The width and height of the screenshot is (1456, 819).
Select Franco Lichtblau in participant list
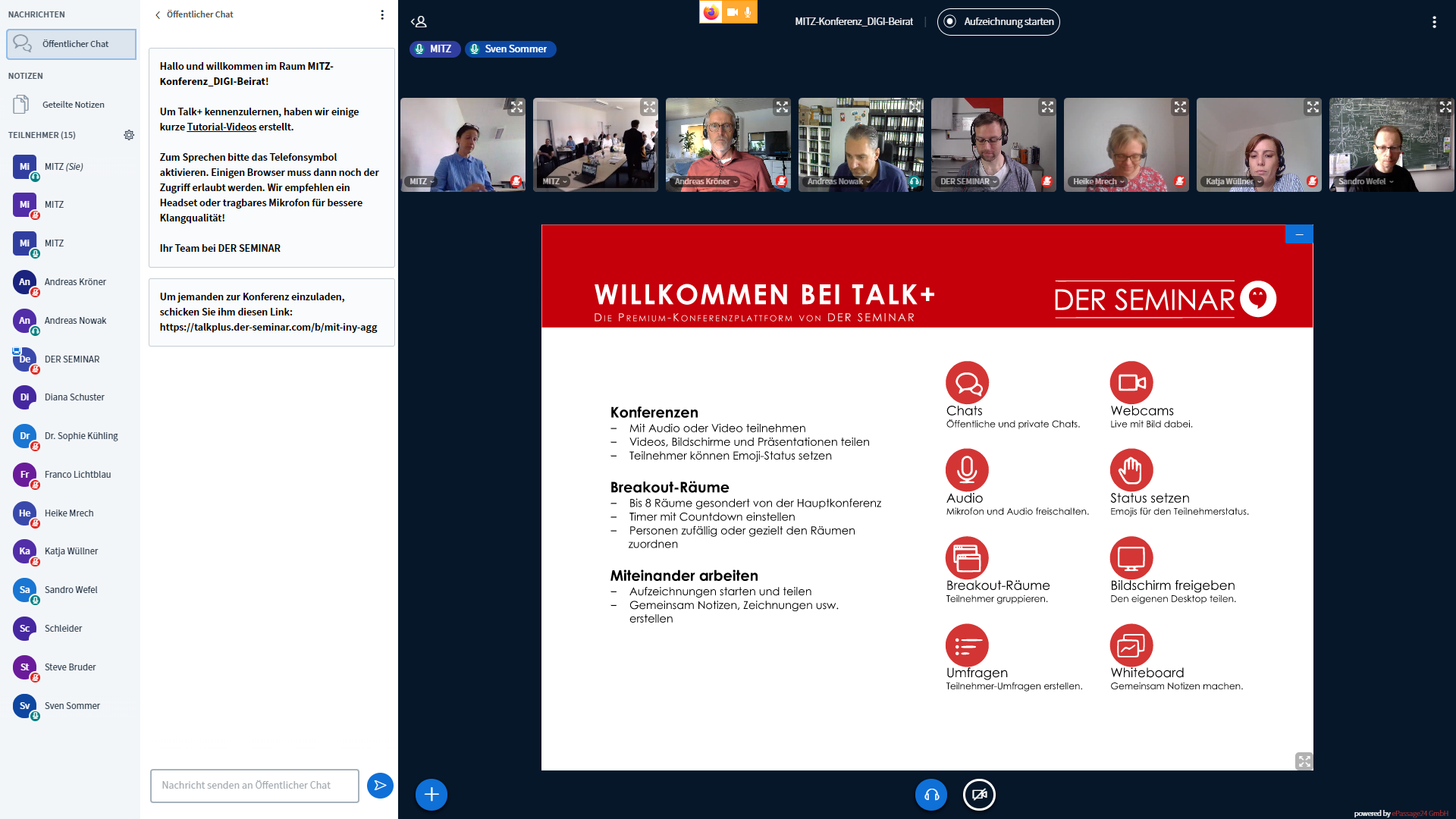click(71, 475)
